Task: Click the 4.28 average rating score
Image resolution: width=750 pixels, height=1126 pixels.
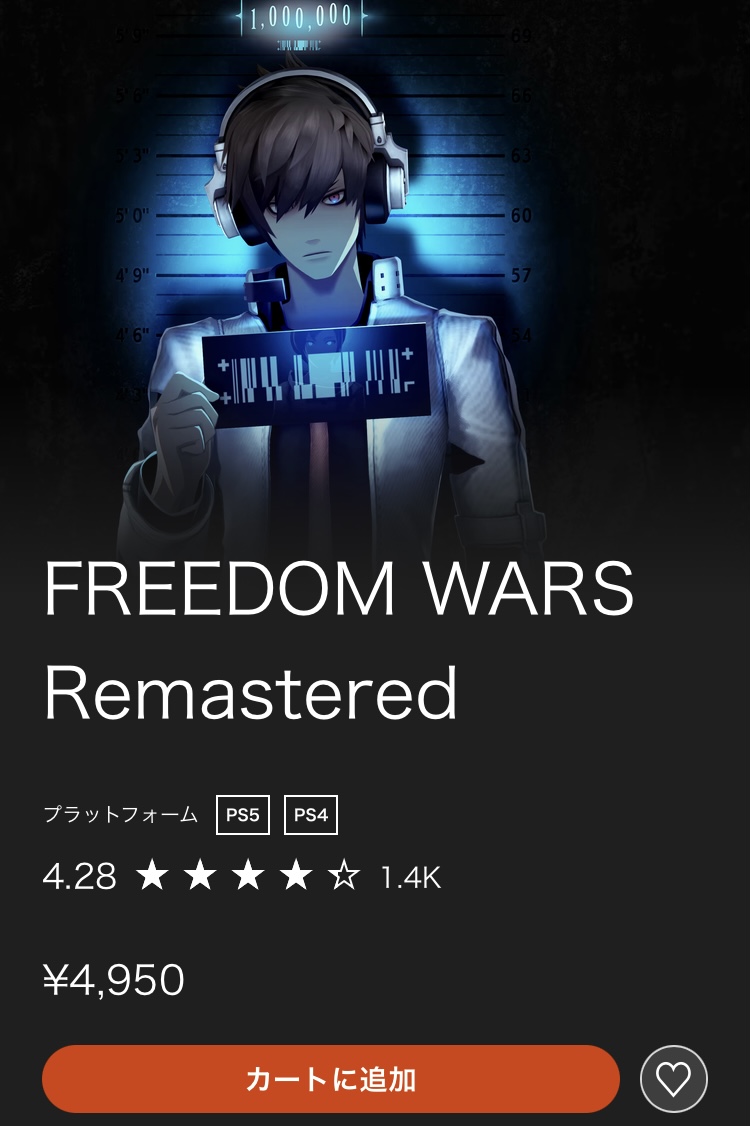Action: click(80, 877)
